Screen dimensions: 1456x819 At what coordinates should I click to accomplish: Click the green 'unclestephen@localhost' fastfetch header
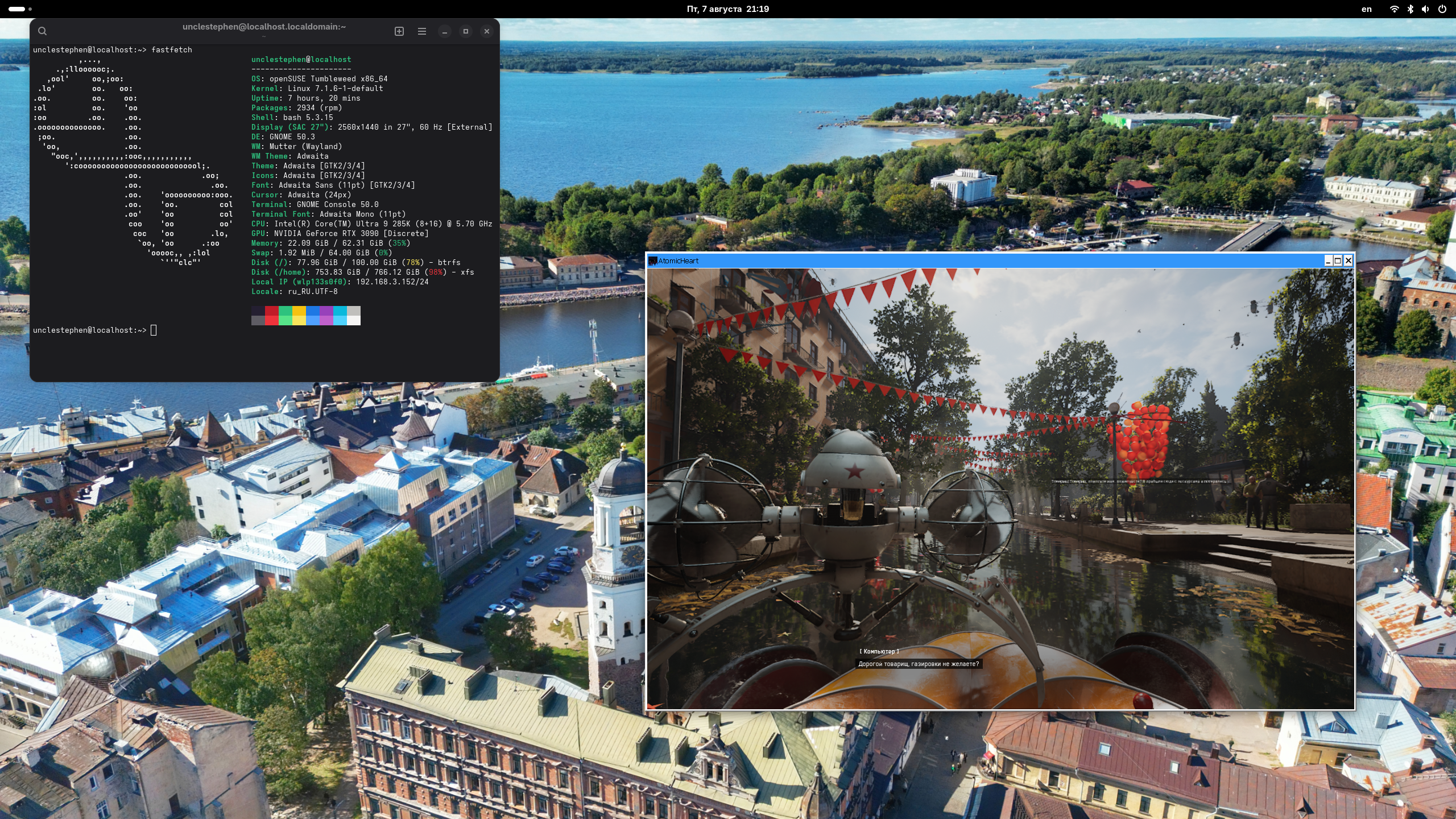[301, 60]
